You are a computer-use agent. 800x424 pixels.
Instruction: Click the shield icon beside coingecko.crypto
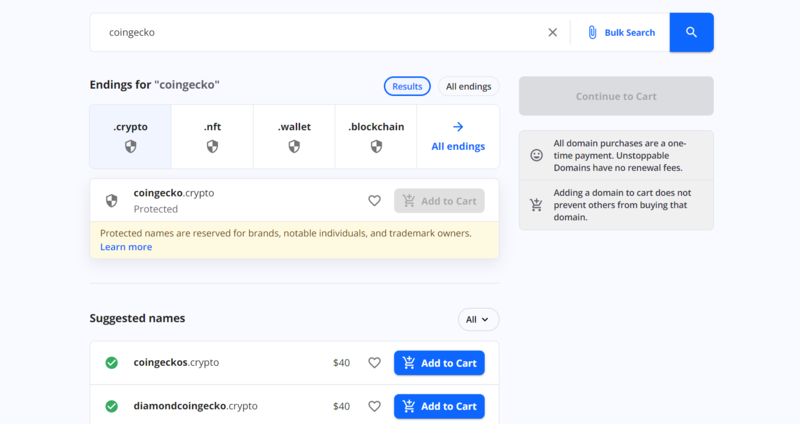point(112,201)
